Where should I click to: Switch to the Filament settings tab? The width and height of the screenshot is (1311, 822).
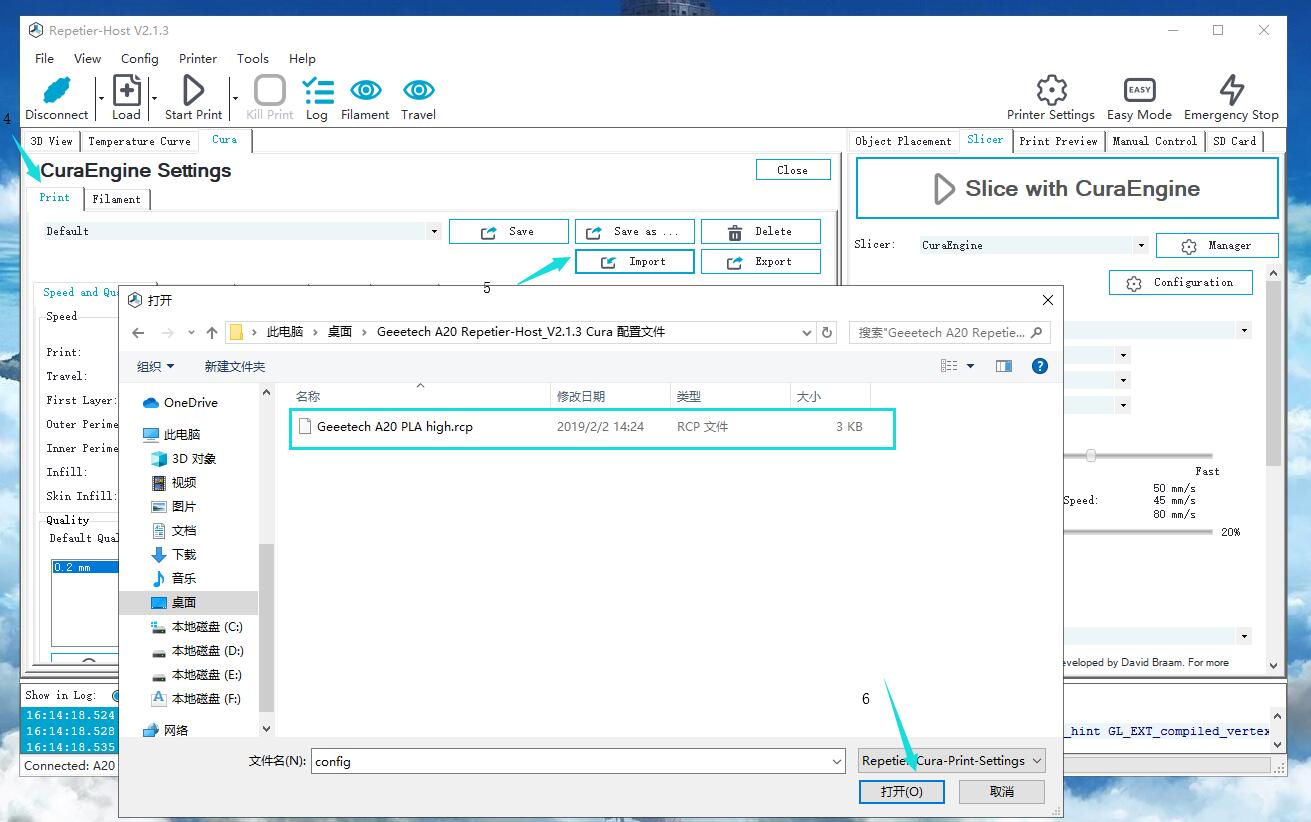117,199
